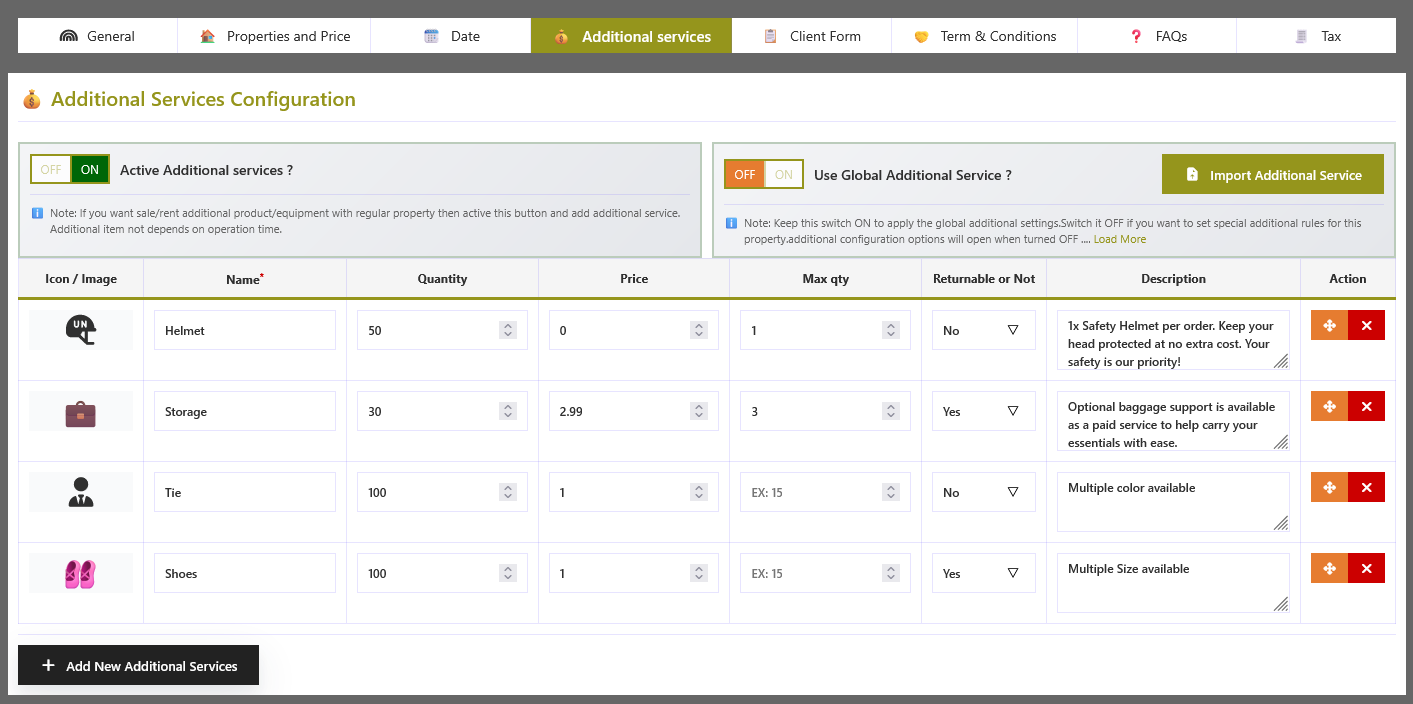Viewport: 1413px width, 704px height.
Task: Select the Additional services tab
Action: [631, 36]
